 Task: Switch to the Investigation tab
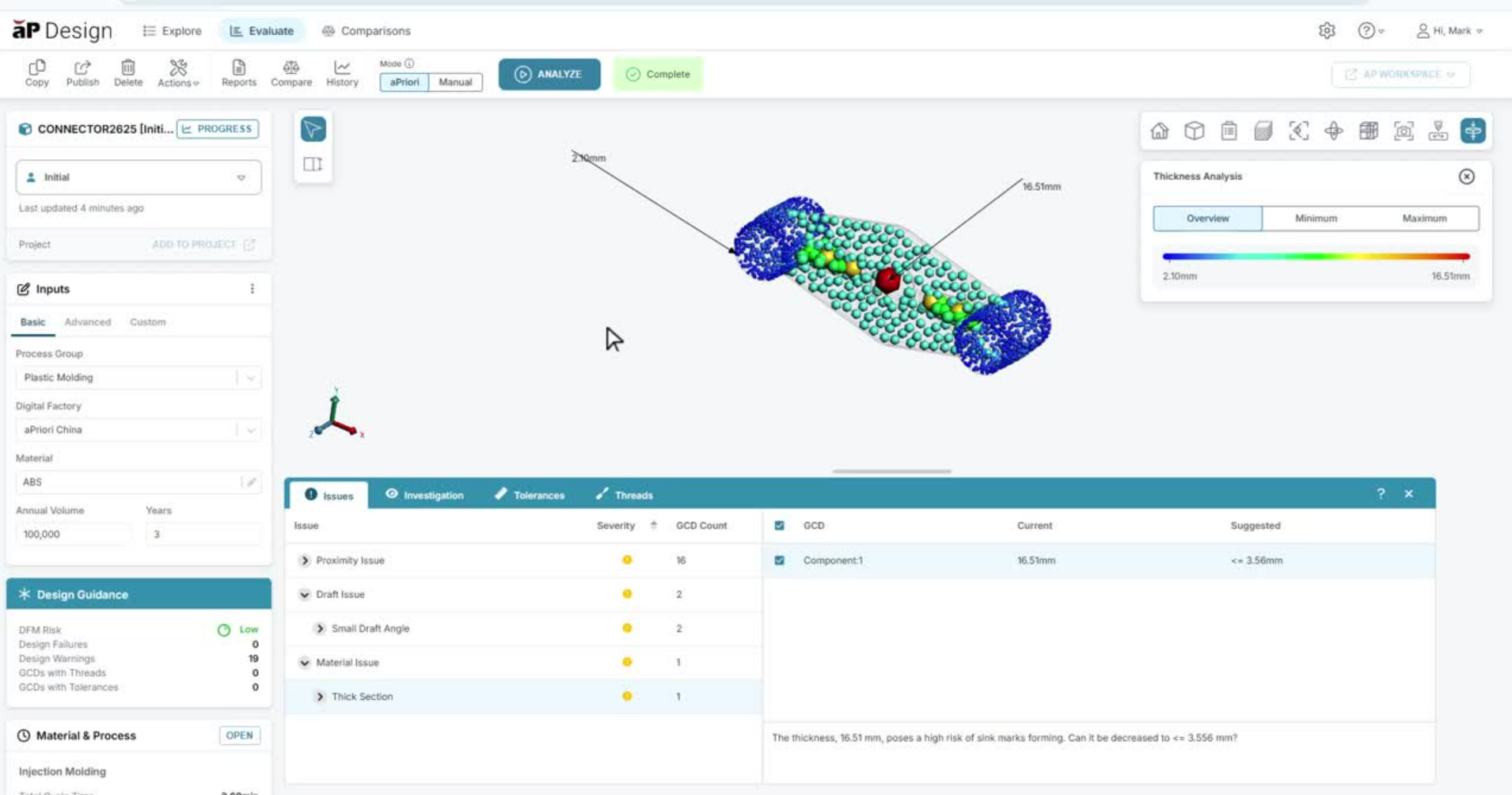(424, 495)
